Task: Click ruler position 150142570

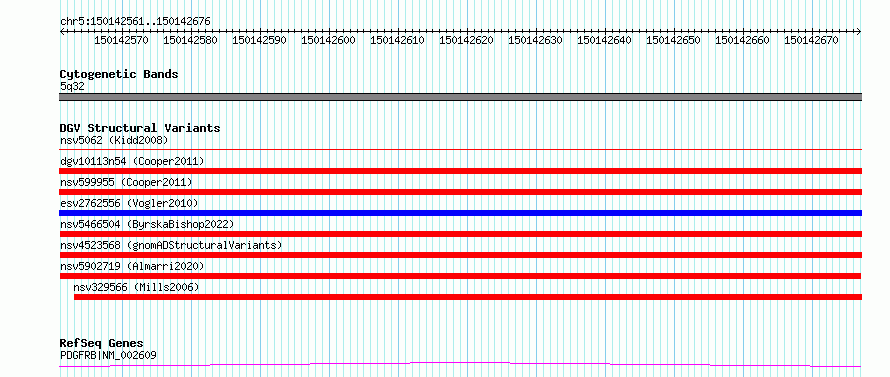Action: pos(121,40)
